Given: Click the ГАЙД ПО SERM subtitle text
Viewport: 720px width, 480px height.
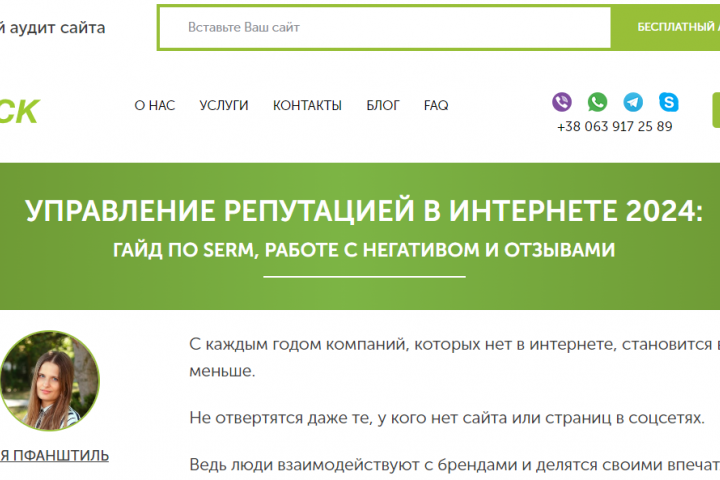Looking at the screenshot, I should pyautogui.click(x=364, y=250).
